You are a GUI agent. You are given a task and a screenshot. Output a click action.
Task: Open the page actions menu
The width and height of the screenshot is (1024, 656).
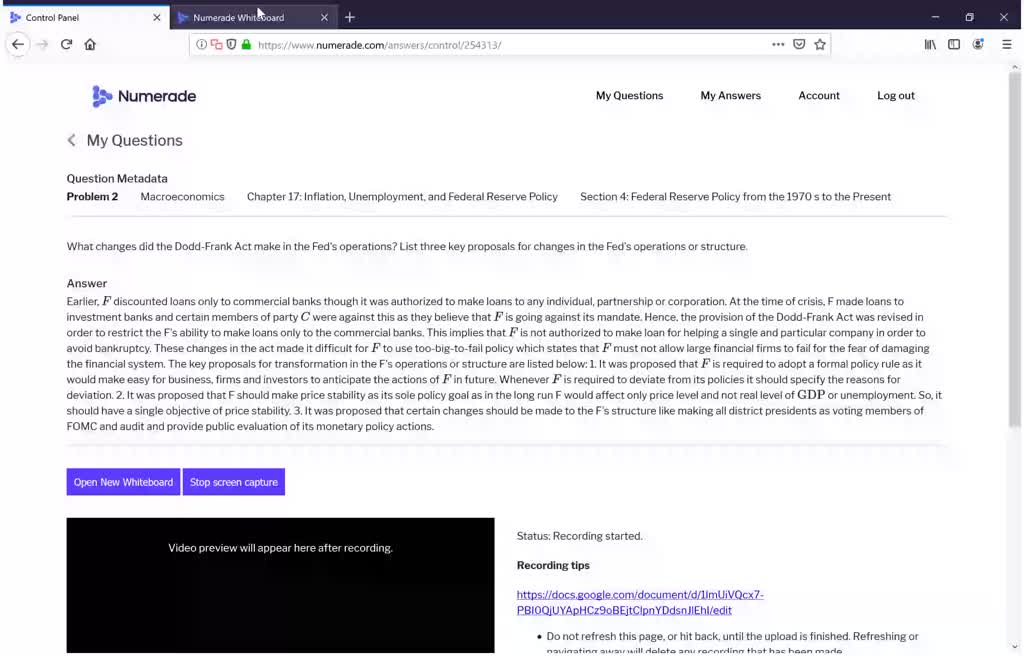point(779,44)
